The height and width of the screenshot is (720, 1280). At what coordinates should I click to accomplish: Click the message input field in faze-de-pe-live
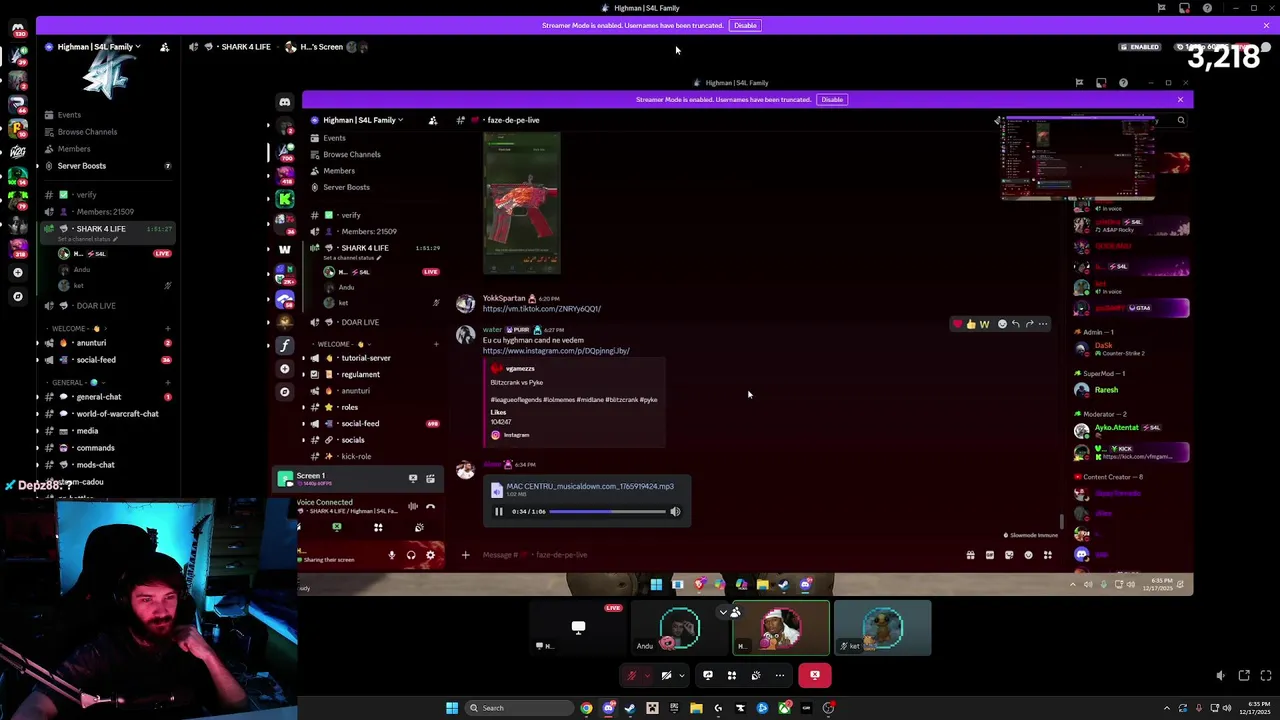coord(720,555)
